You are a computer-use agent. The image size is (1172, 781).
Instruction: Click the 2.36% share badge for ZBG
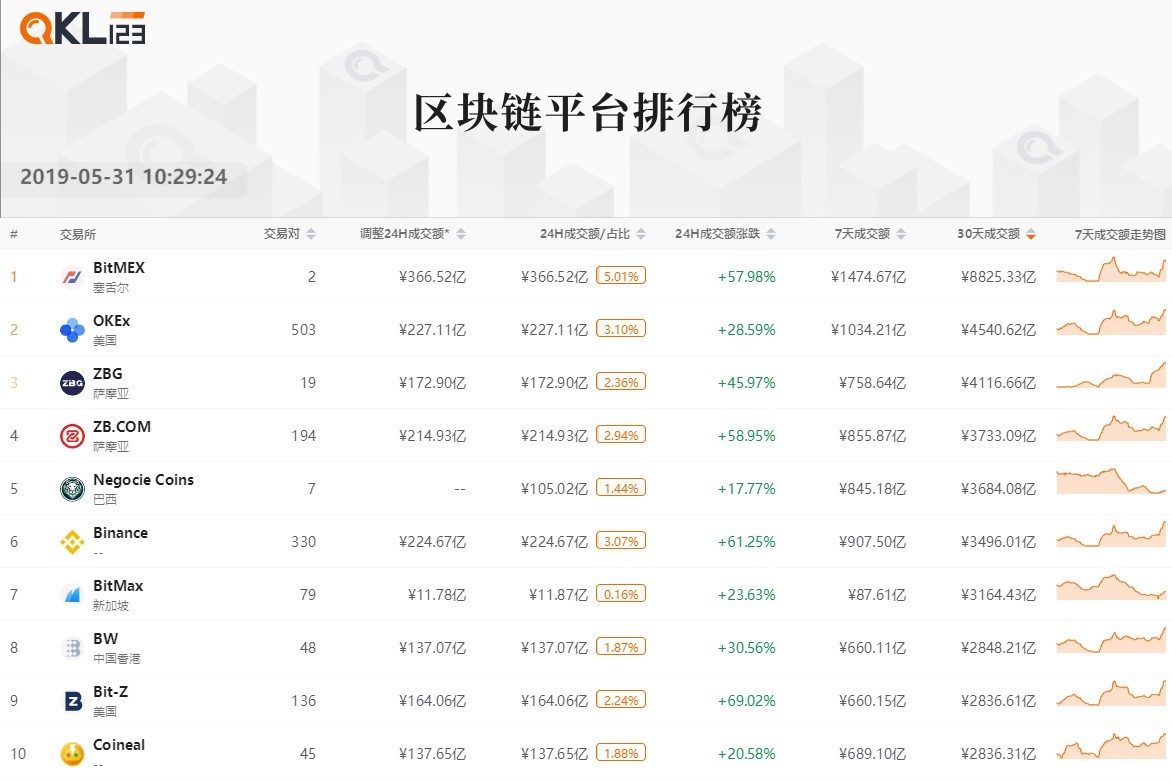click(x=621, y=382)
